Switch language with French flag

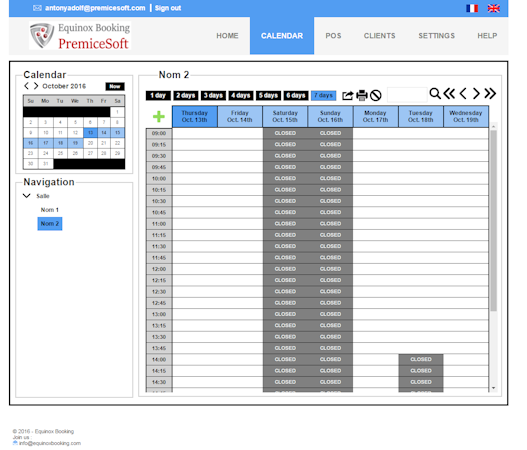472,8
